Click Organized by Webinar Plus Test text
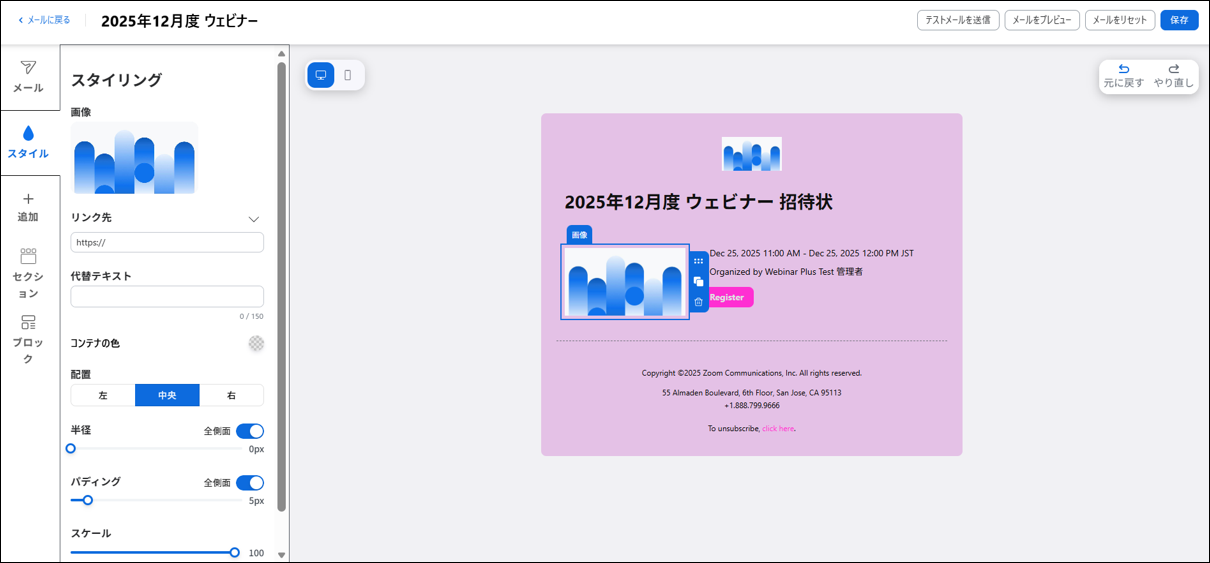This screenshot has width=1210, height=563. [786, 271]
